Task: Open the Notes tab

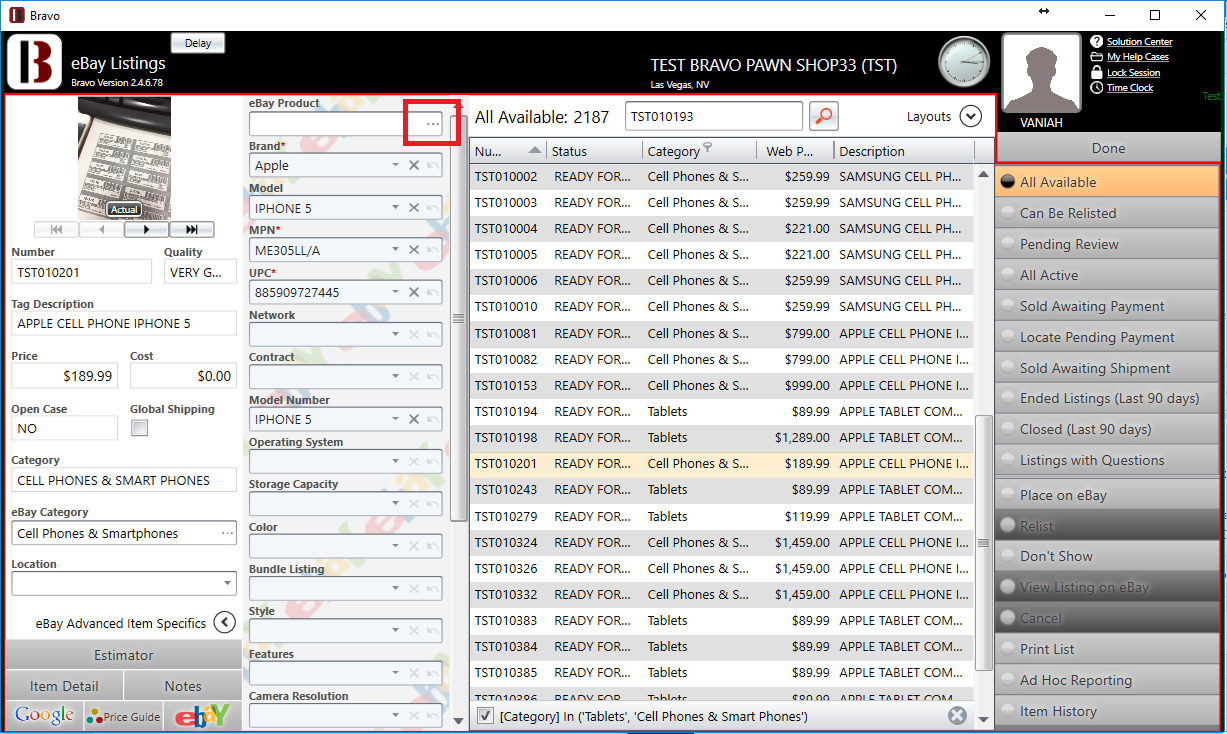Action: (183, 686)
